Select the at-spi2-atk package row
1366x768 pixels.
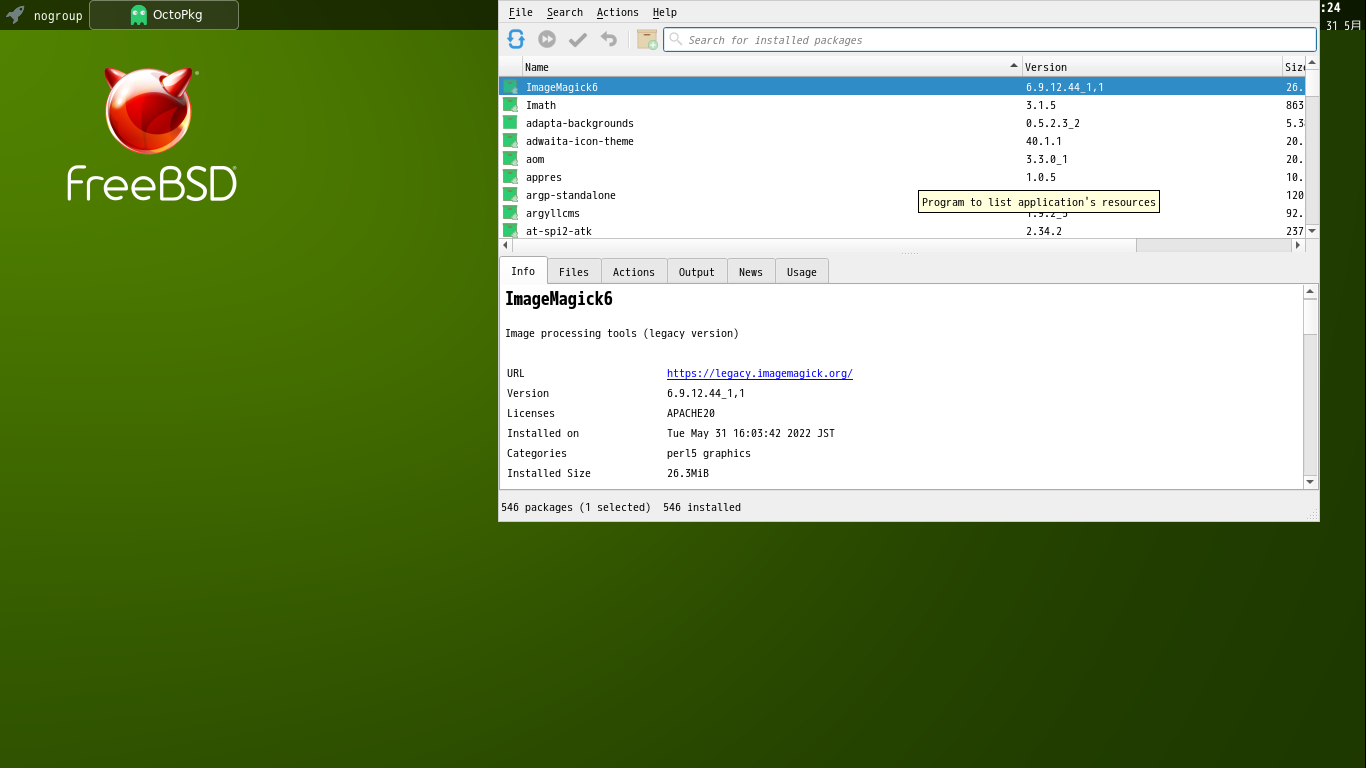click(902, 231)
